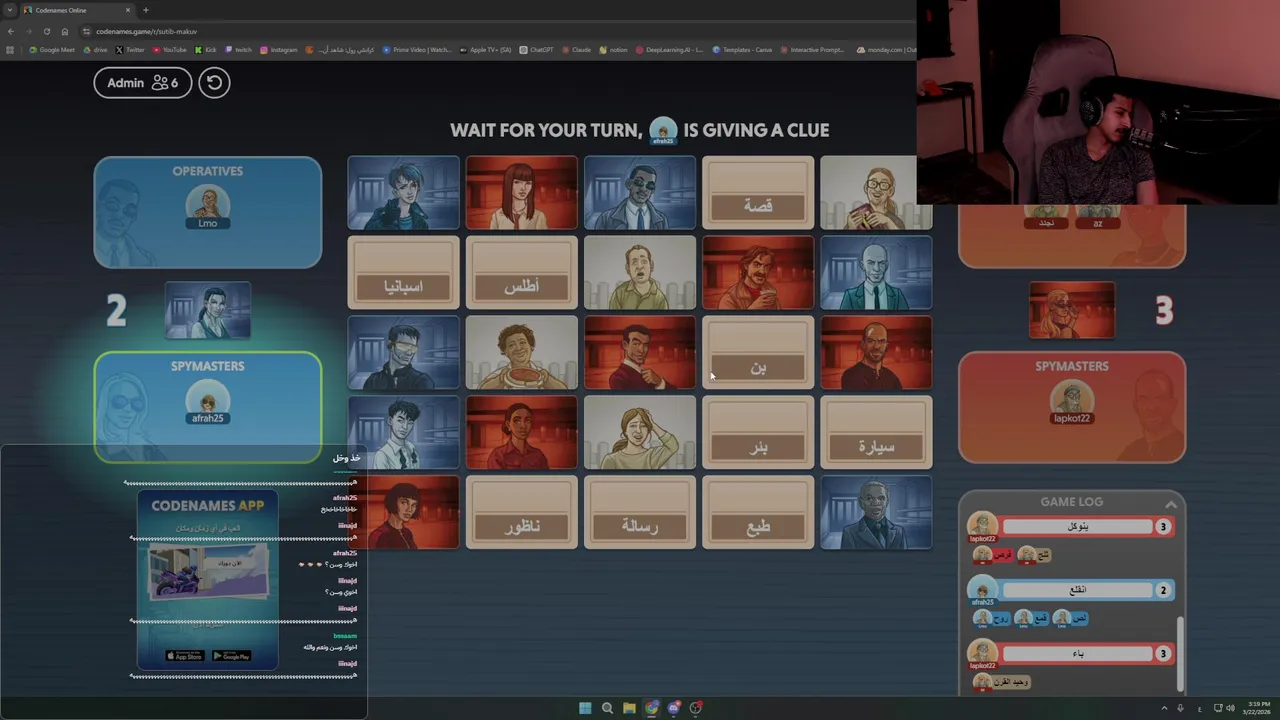1280x720 pixels.
Task: Open the ChatGPT bookmark
Action: [536, 50]
